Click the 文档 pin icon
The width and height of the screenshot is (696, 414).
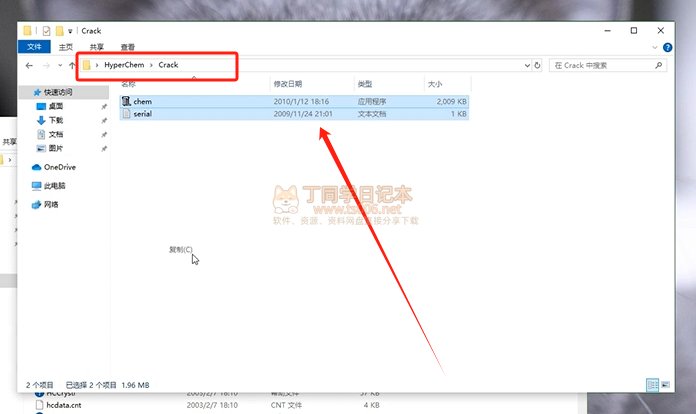[104, 134]
